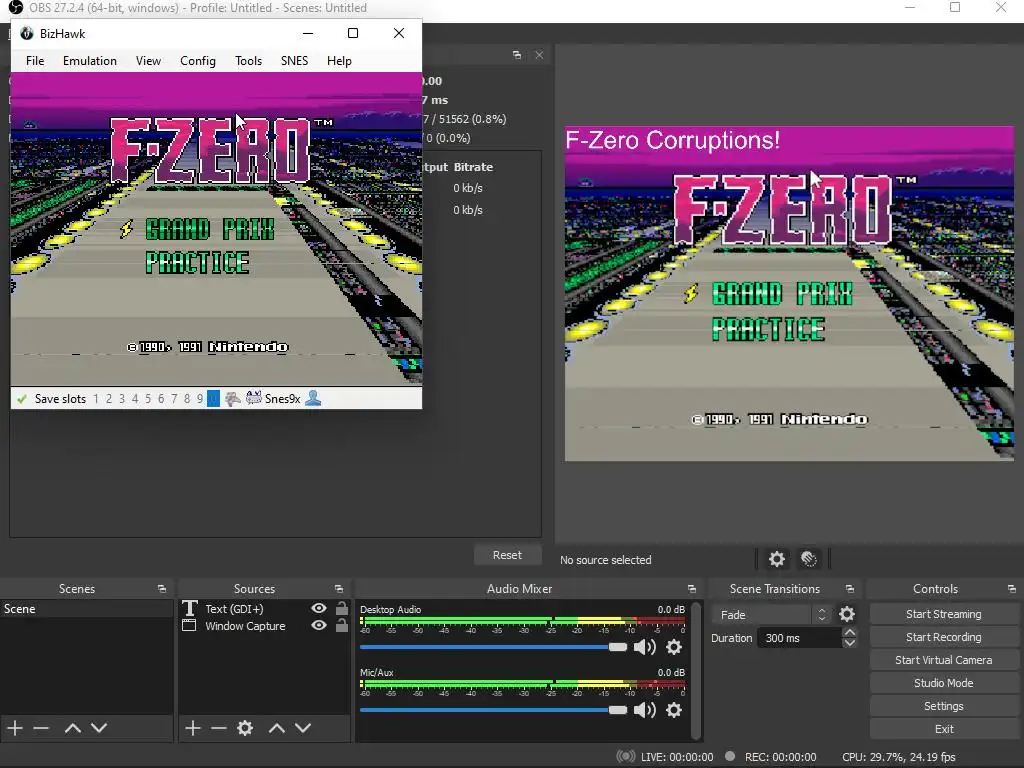The image size is (1024, 768).
Task: Move source up in Sources list
Action: [277, 728]
